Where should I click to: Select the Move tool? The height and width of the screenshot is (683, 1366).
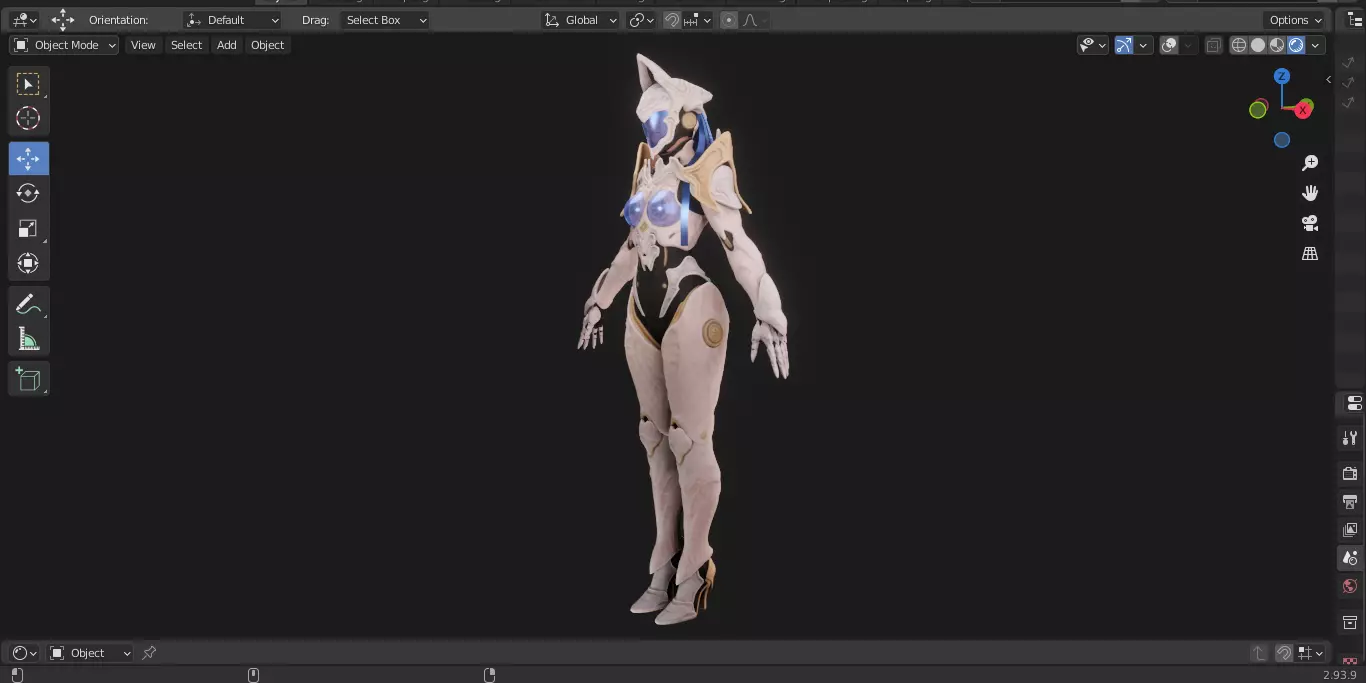(x=28, y=159)
